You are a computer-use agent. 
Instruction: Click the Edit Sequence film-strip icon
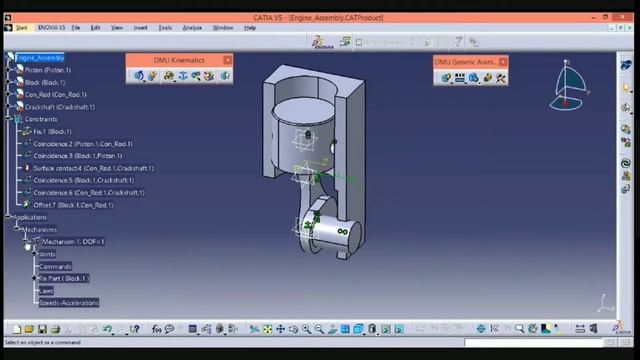460,78
